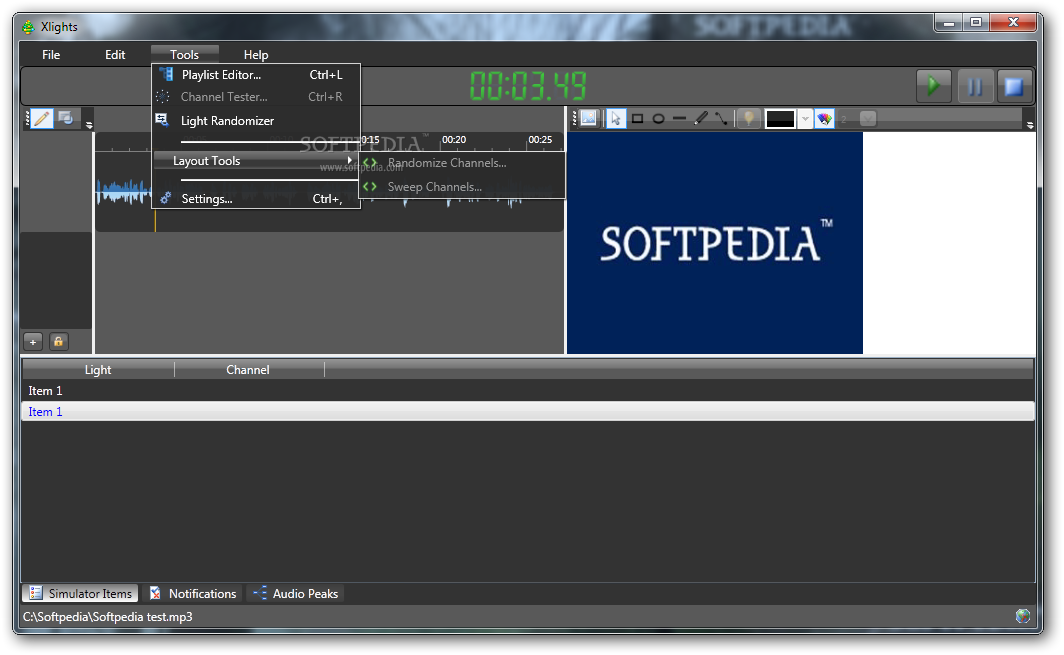Choose Playlist Editor from Tools menu

click(x=256, y=75)
